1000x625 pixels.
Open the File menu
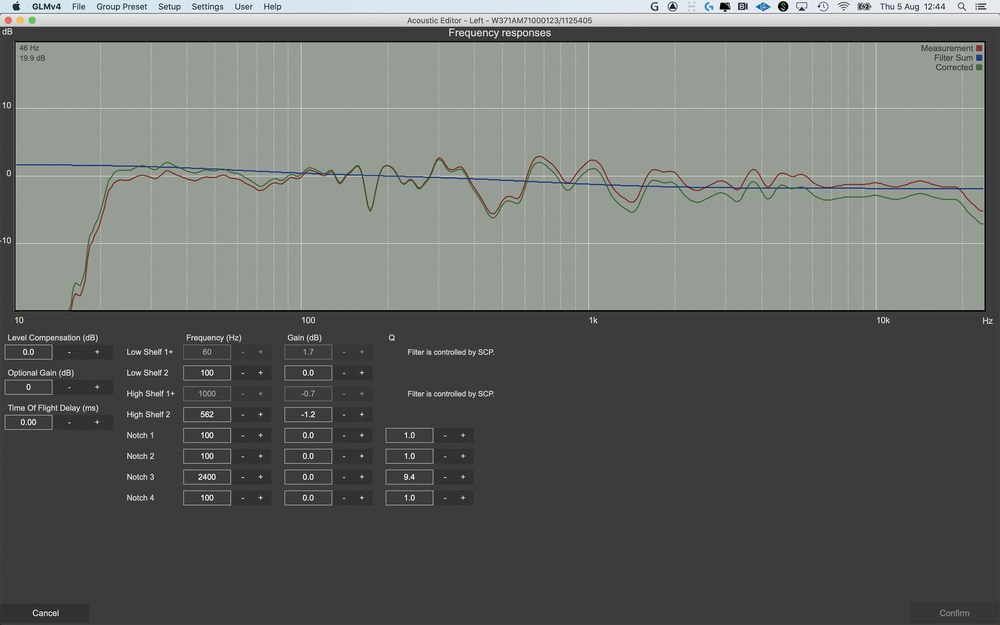(78, 6)
